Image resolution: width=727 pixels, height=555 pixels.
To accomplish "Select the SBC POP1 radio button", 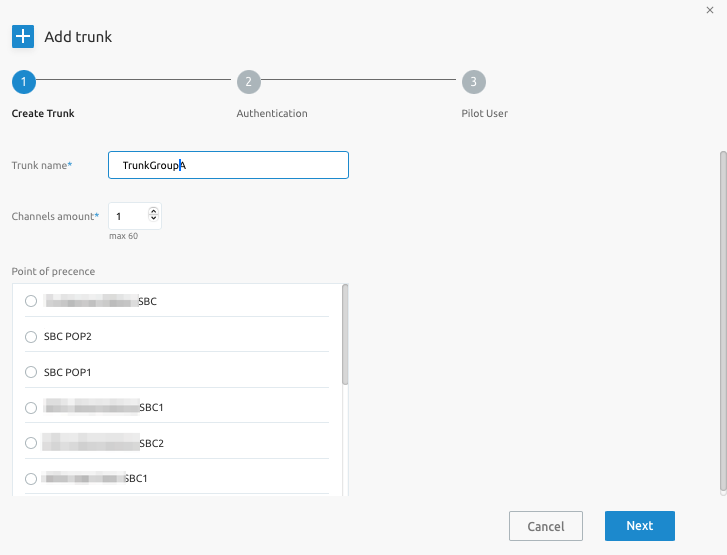I will (x=31, y=372).
